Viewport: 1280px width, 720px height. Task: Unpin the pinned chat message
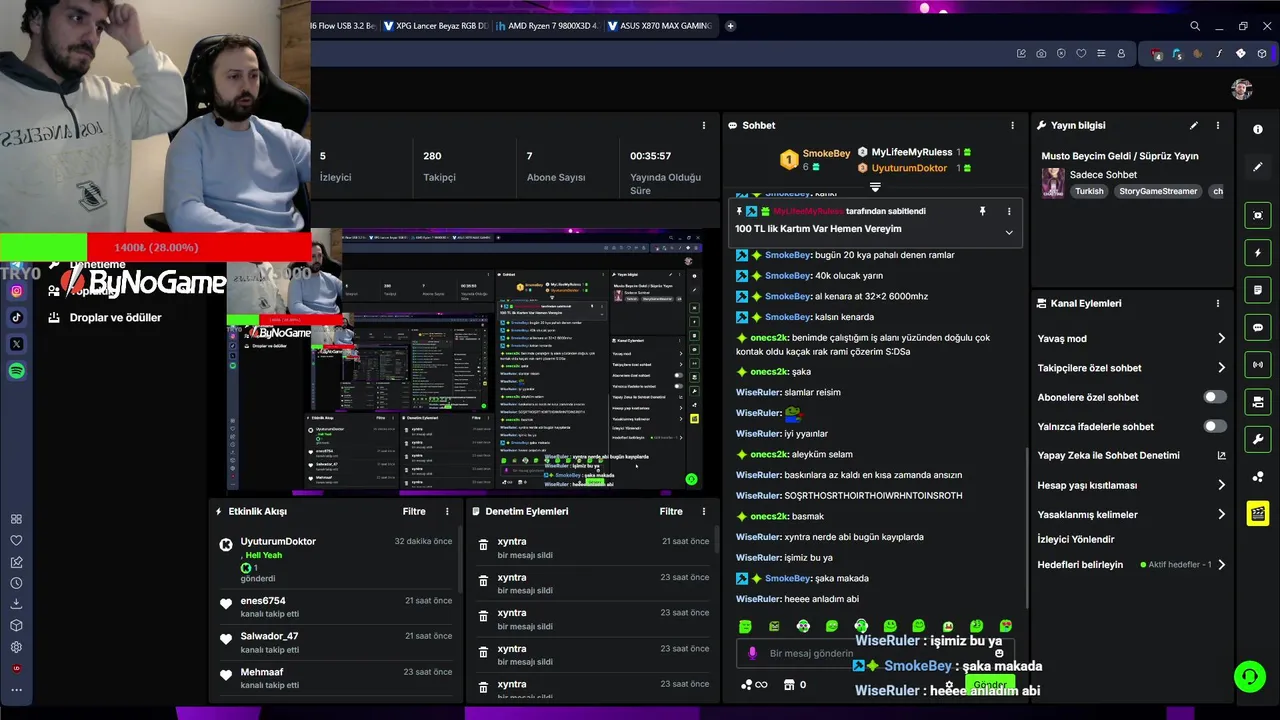[x=982, y=212]
